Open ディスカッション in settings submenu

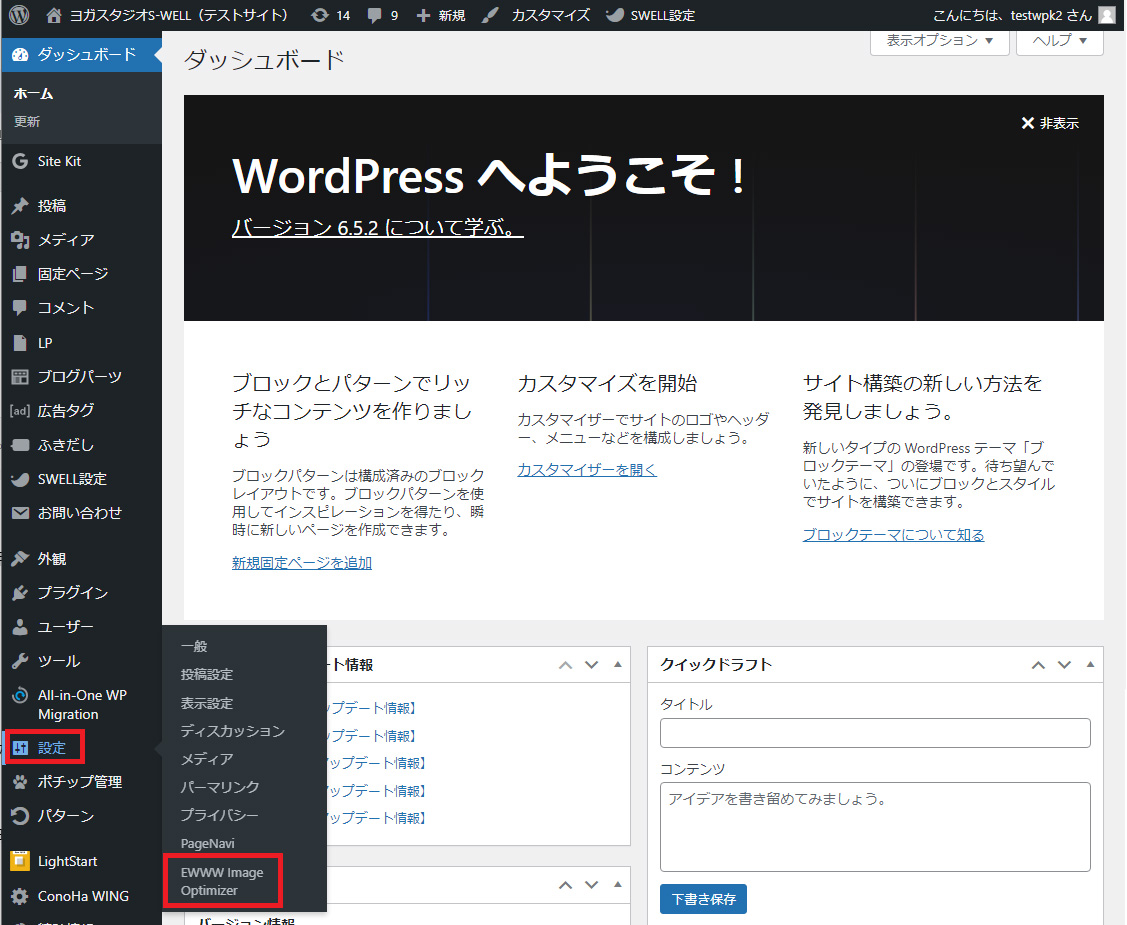point(233,731)
